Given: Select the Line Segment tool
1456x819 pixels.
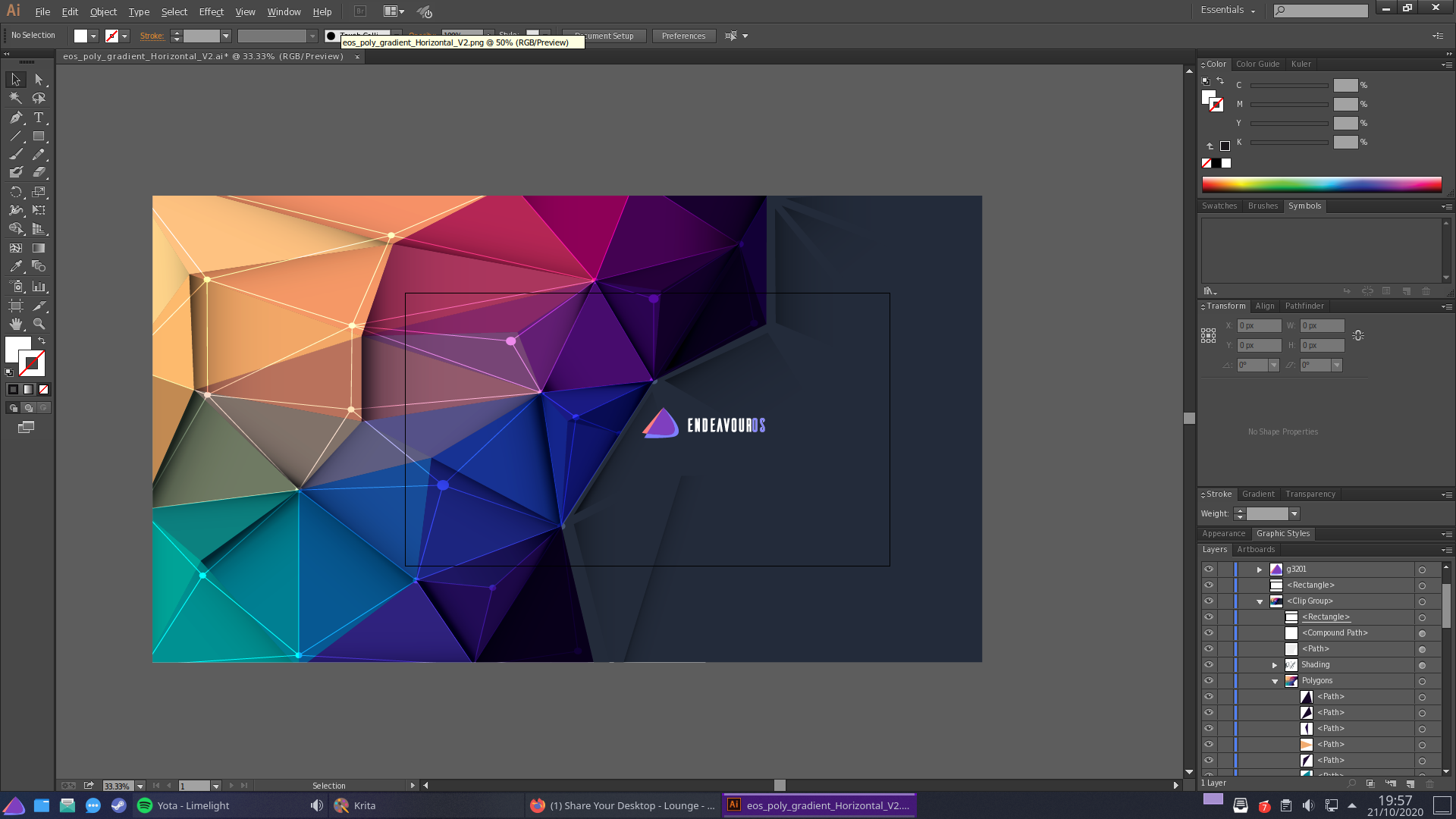Looking at the screenshot, I should point(16,136).
